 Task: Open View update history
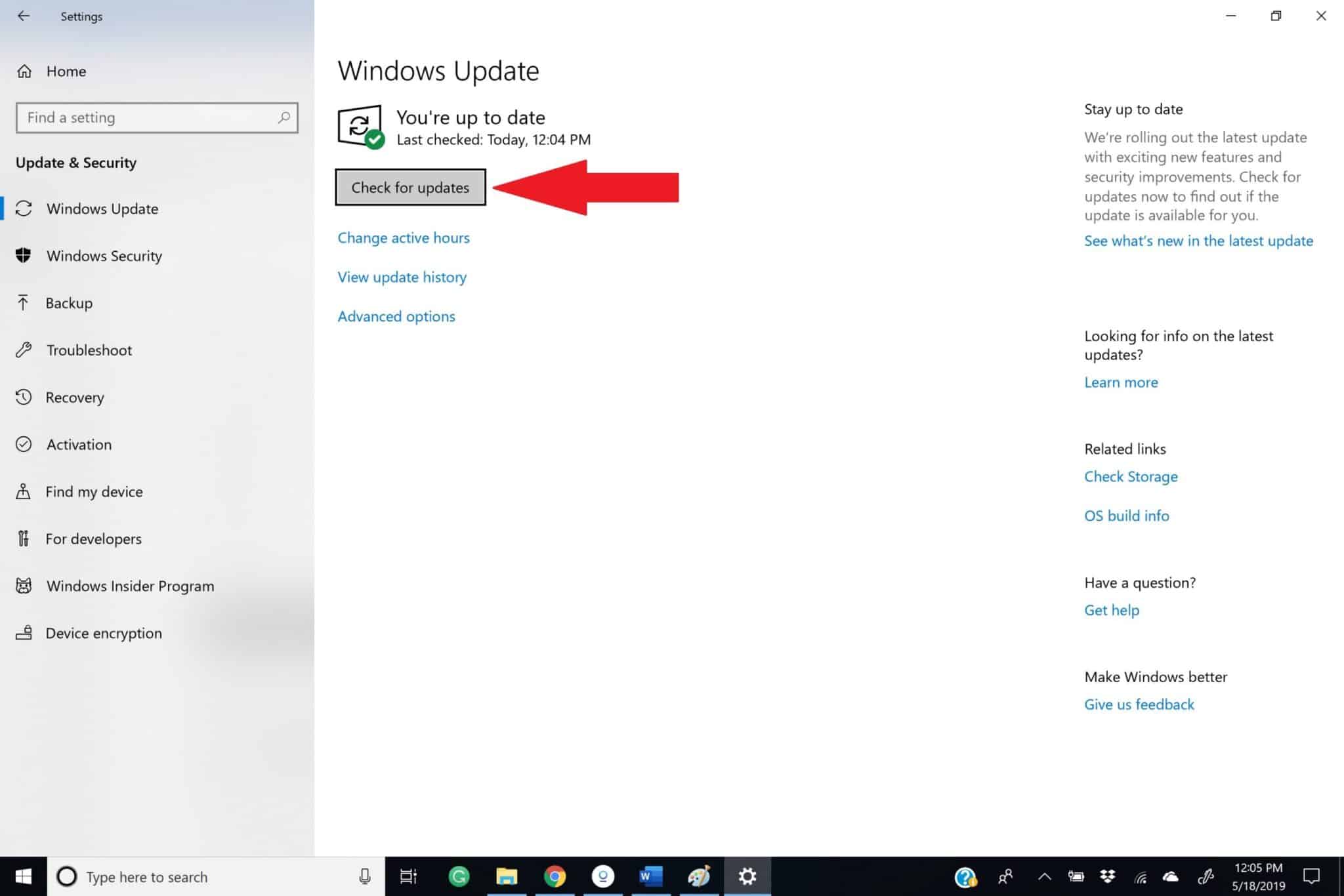tap(402, 277)
